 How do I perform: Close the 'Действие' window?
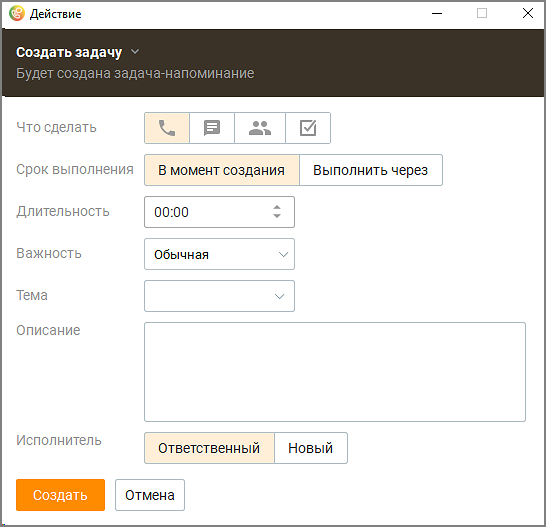click(528, 14)
